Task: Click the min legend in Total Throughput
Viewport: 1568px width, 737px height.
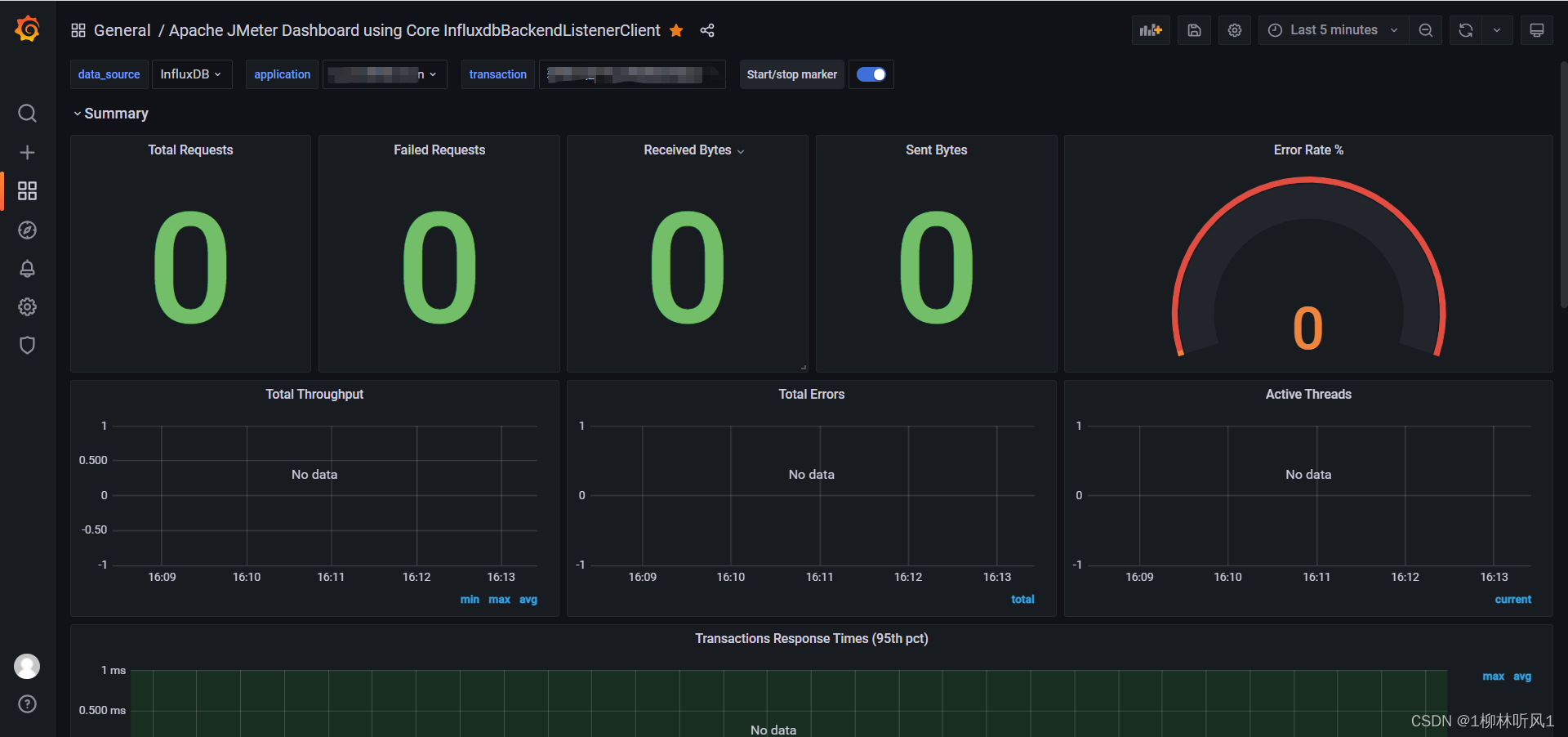Action: pos(470,600)
